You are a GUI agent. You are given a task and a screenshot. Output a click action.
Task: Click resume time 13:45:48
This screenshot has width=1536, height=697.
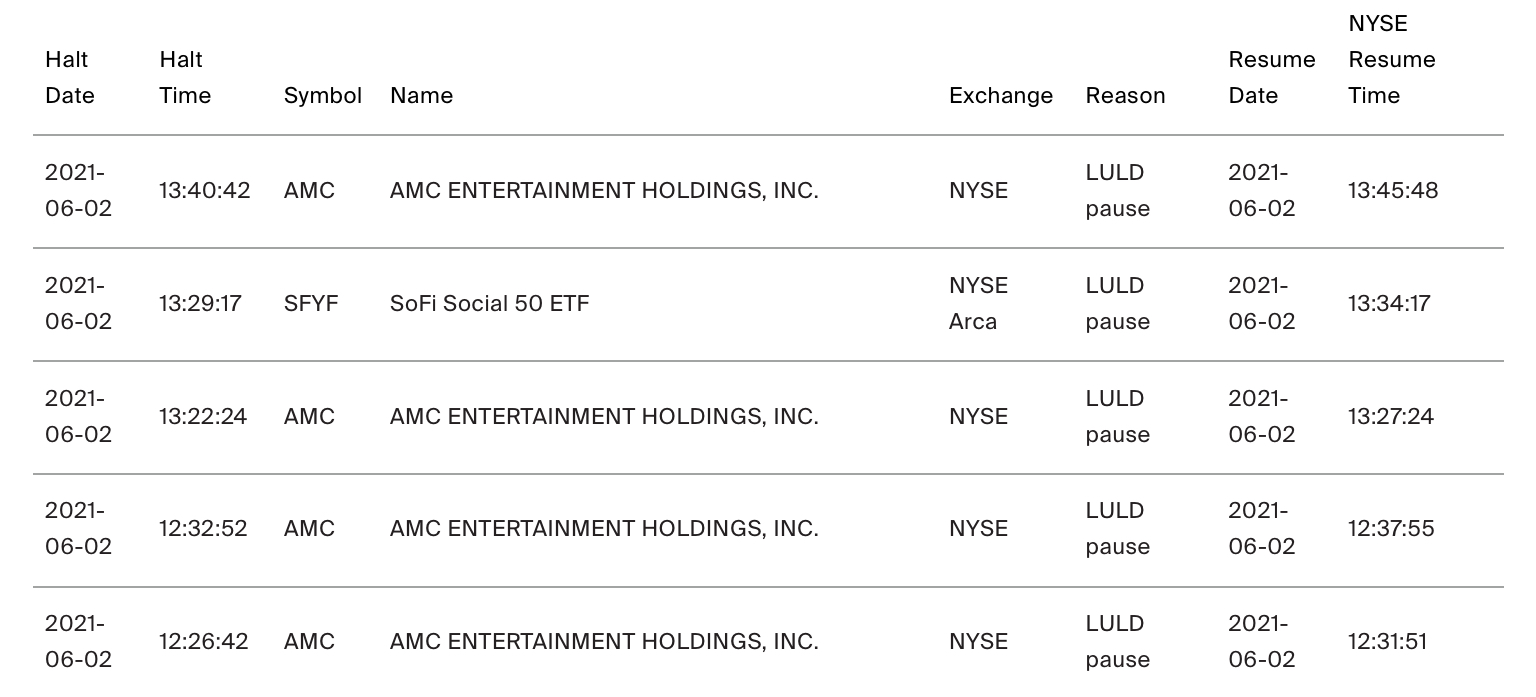click(x=1392, y=190)
